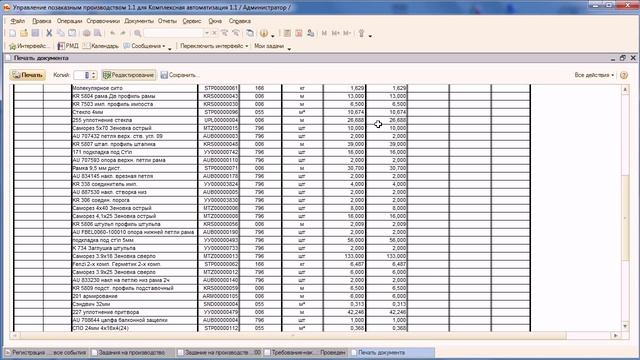The image size is (640, 360).
Task: Select the Сэндвич 32мм row name cell
Action: [134, 304]
